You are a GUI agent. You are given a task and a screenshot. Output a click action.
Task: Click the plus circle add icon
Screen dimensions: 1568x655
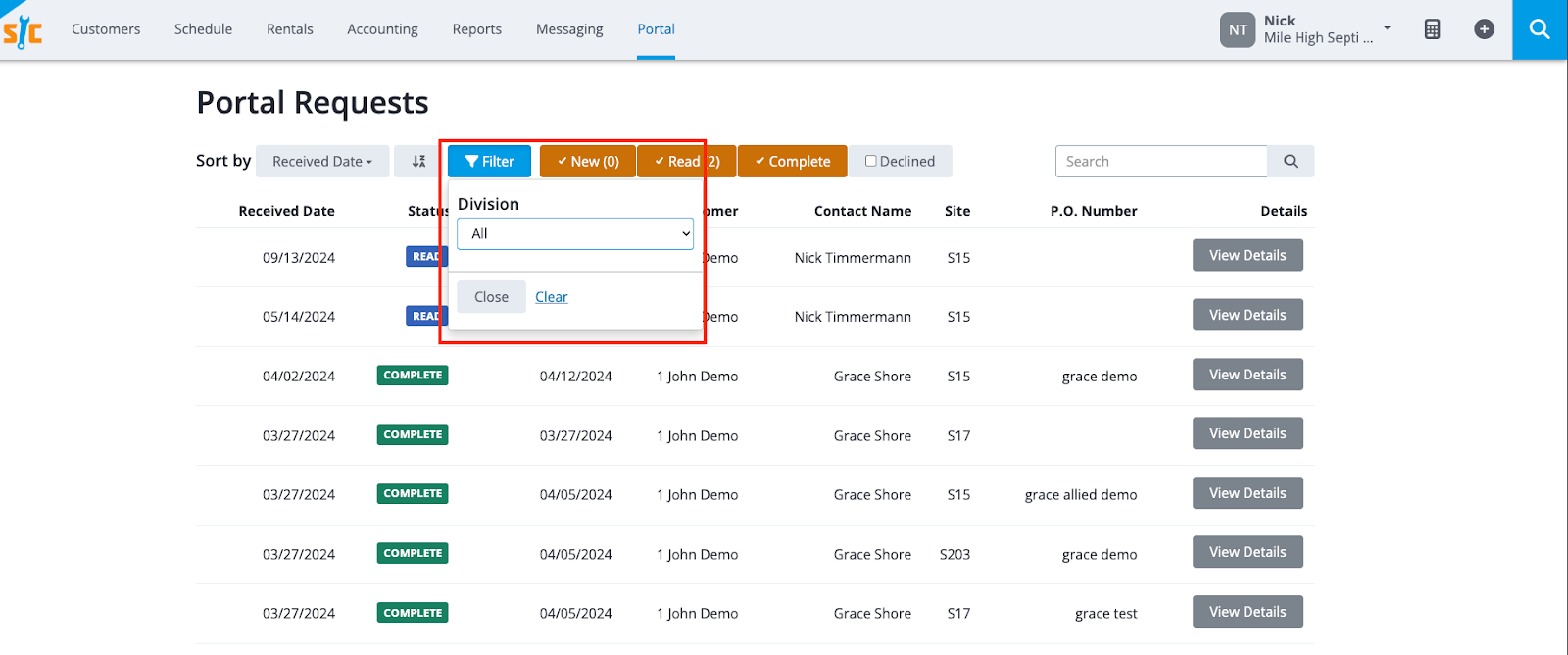click(1484, 29)
